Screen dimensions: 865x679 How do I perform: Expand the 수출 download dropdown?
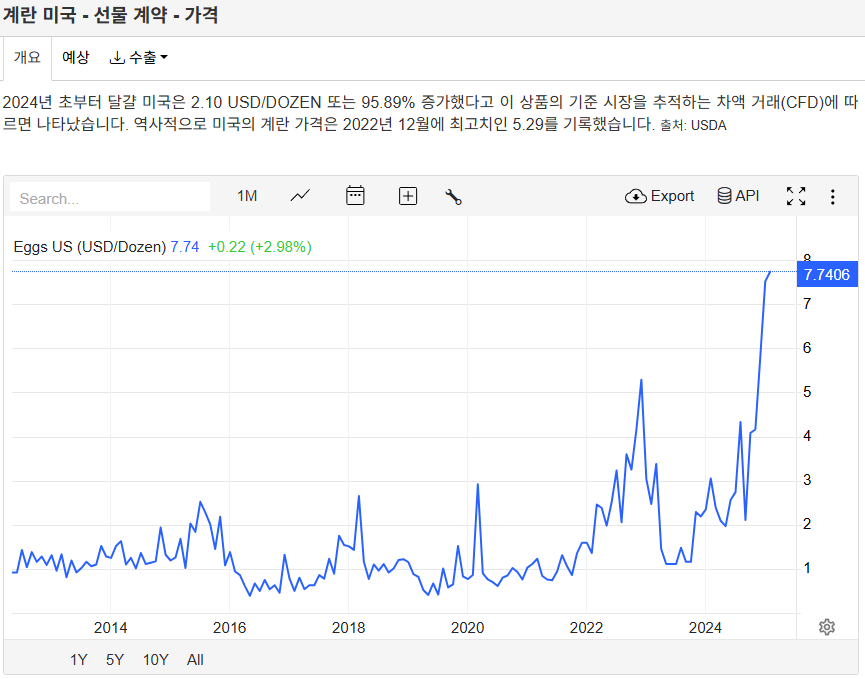pyautogui.click(x=138, y=58)
